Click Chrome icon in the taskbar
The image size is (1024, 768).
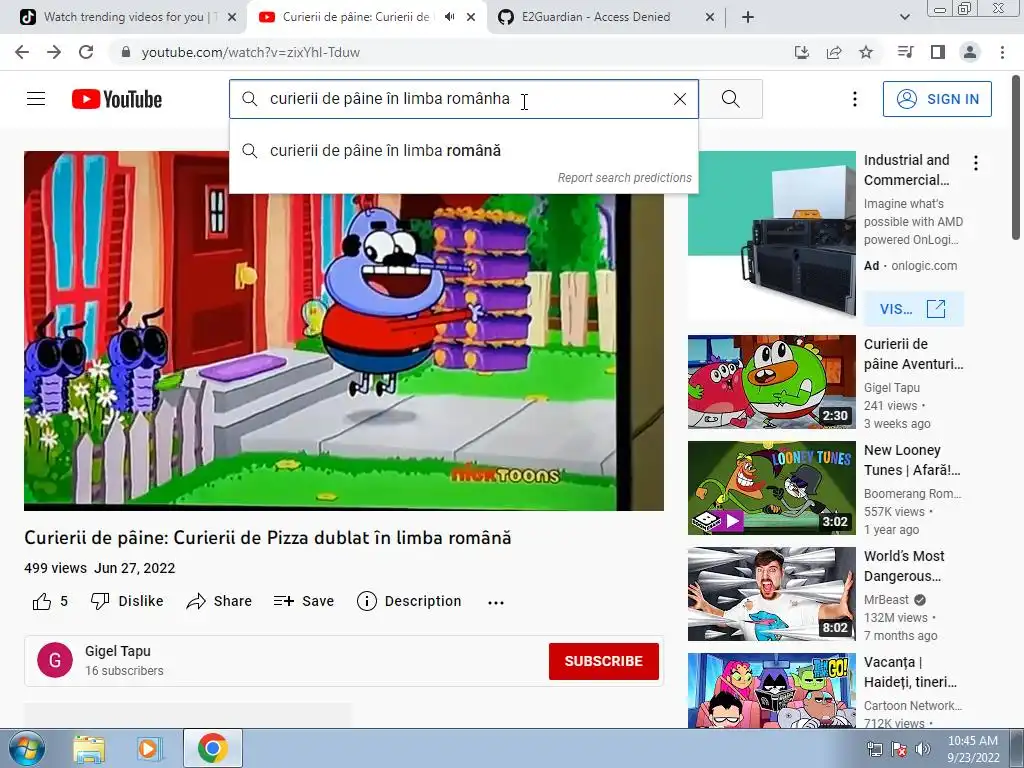(213, 748)
